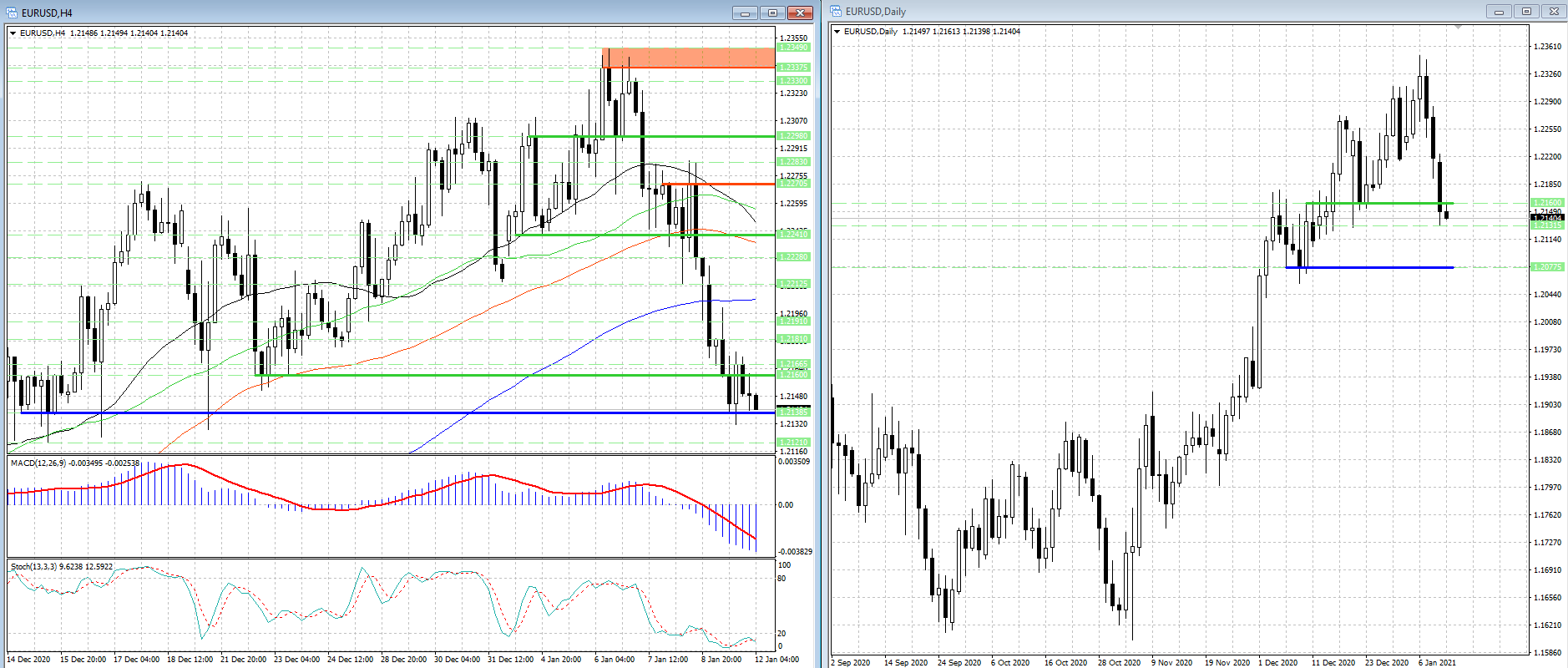Viewport: 1568px width, 668px height.
Task: Select the blue support line on H4 chart
Action: click(x=397, y=412)
